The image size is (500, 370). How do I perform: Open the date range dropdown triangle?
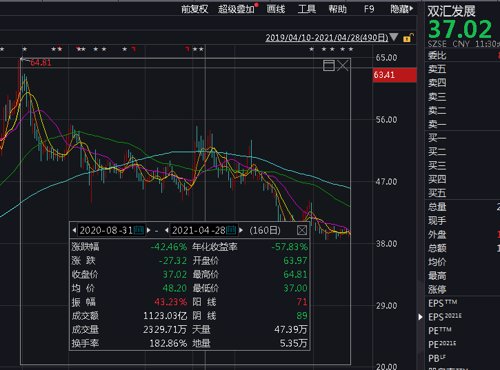tap(394, 37)
